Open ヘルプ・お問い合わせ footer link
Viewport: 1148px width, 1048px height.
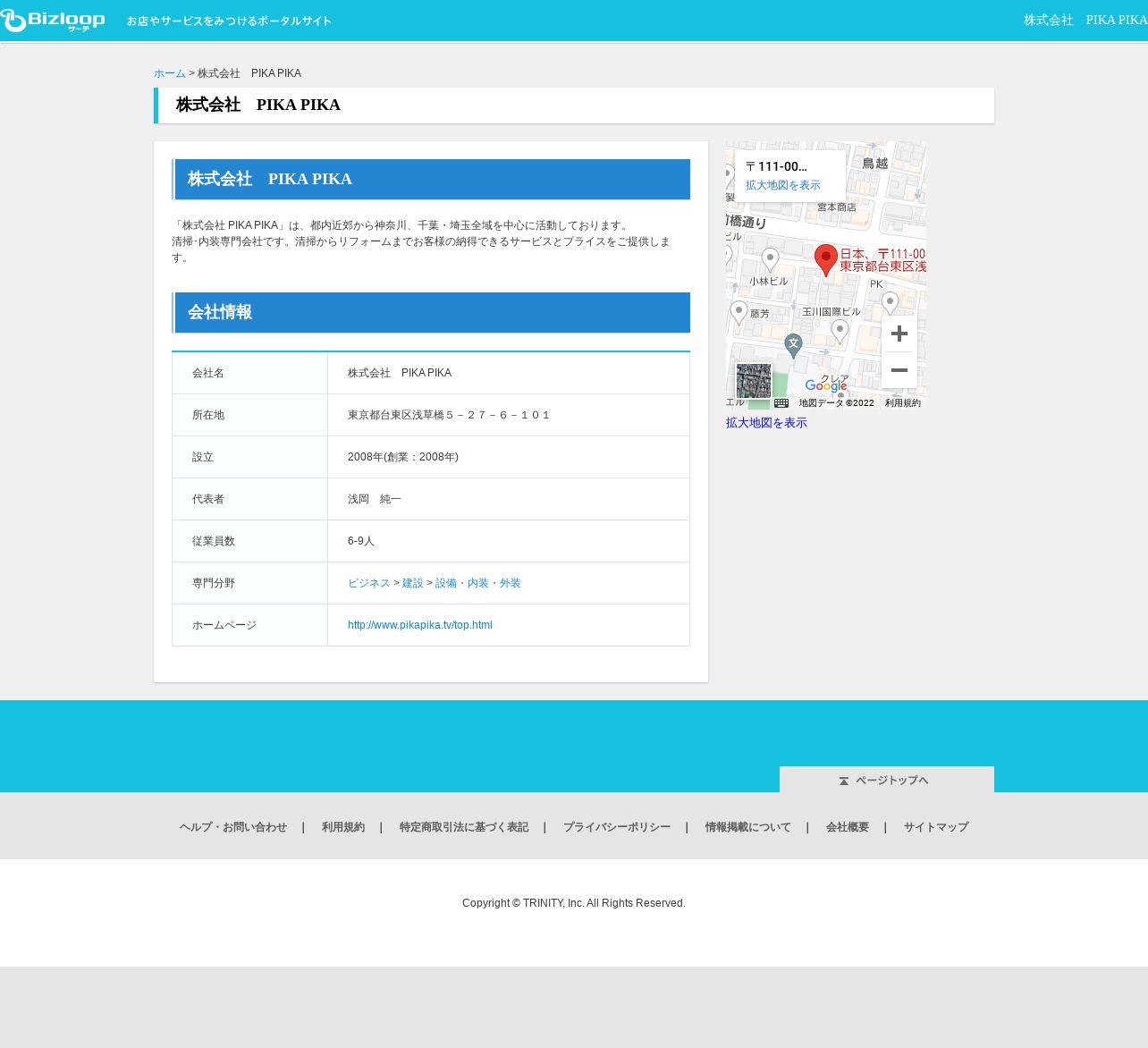[233, 827]
